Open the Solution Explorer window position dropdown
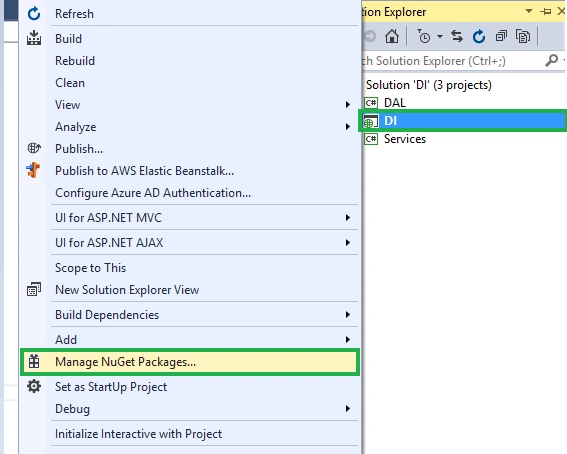 coord(529,11)
